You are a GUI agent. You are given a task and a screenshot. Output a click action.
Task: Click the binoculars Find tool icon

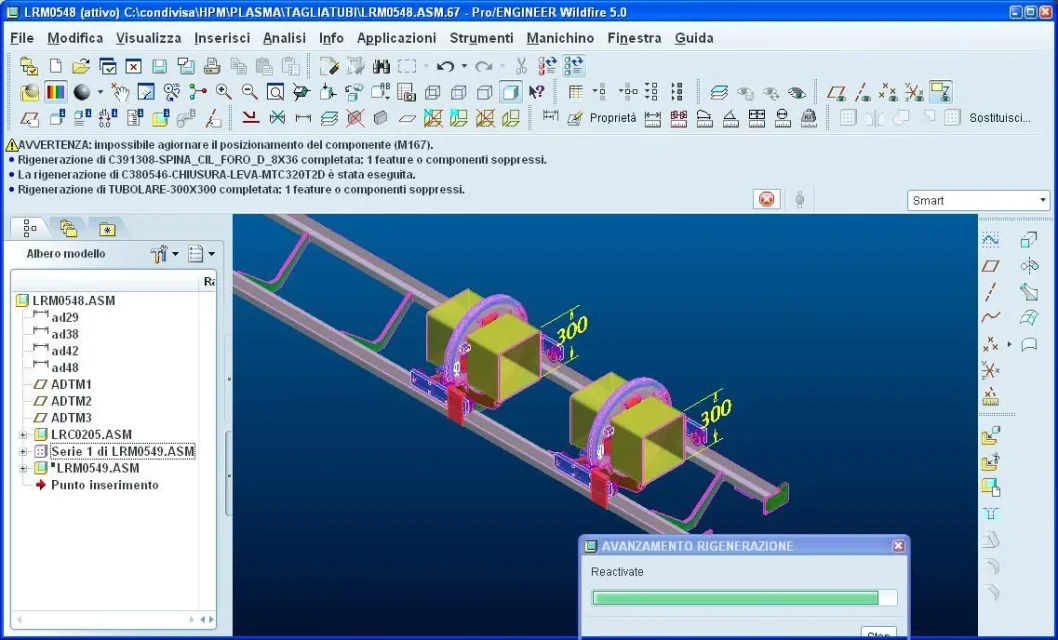381,66
